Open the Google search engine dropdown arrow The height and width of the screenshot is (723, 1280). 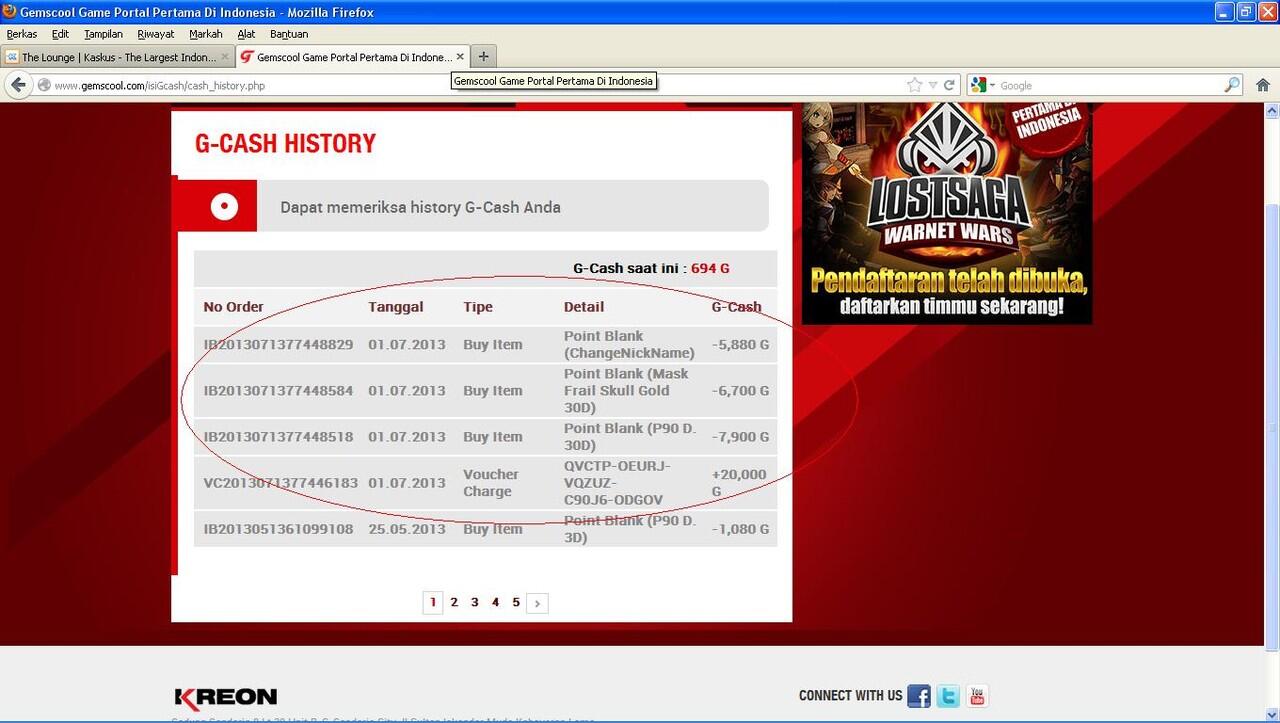992,85
